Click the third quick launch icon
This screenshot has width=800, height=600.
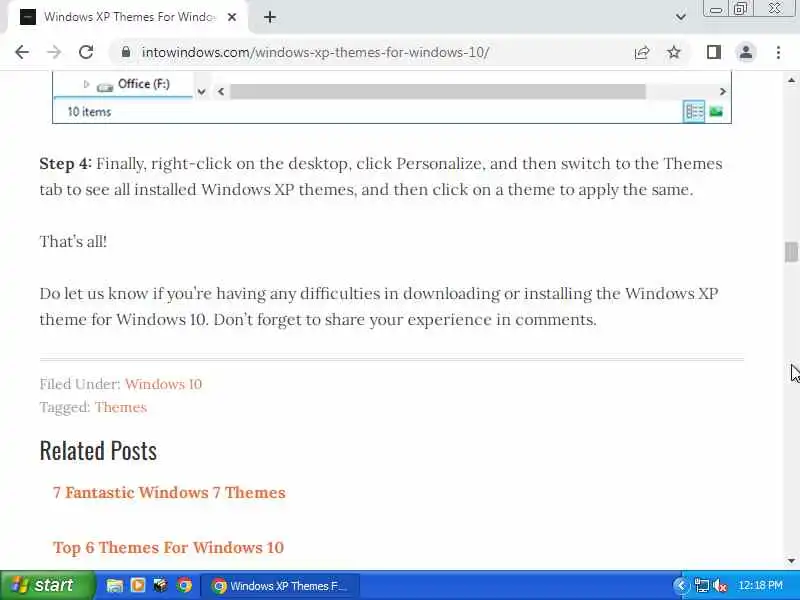tap(161, 585)
